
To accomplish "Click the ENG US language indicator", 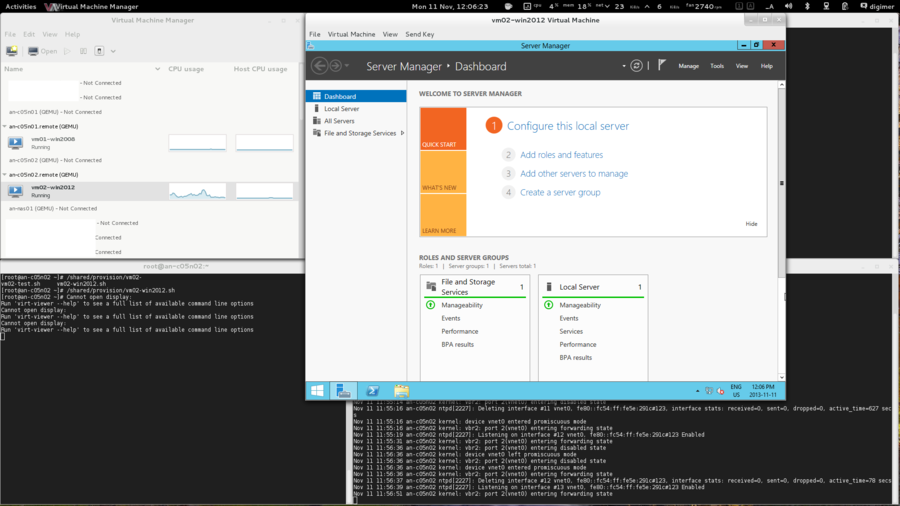I will coord(736,391).
